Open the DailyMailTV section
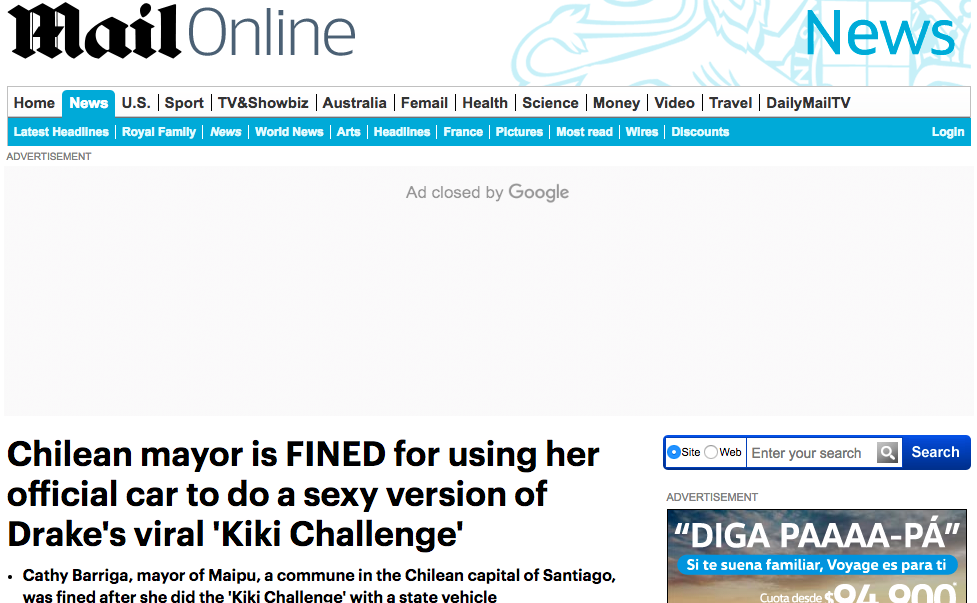Screen dimensions: 977x603 (808, 103)
